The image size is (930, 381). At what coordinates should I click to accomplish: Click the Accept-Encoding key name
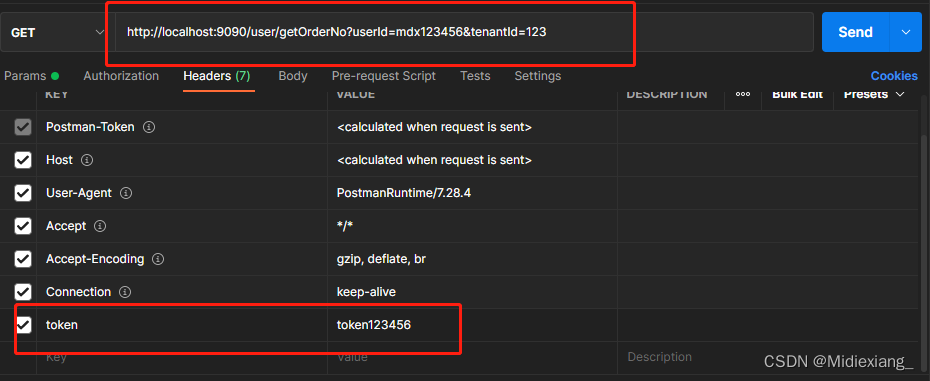coord(95,259)
